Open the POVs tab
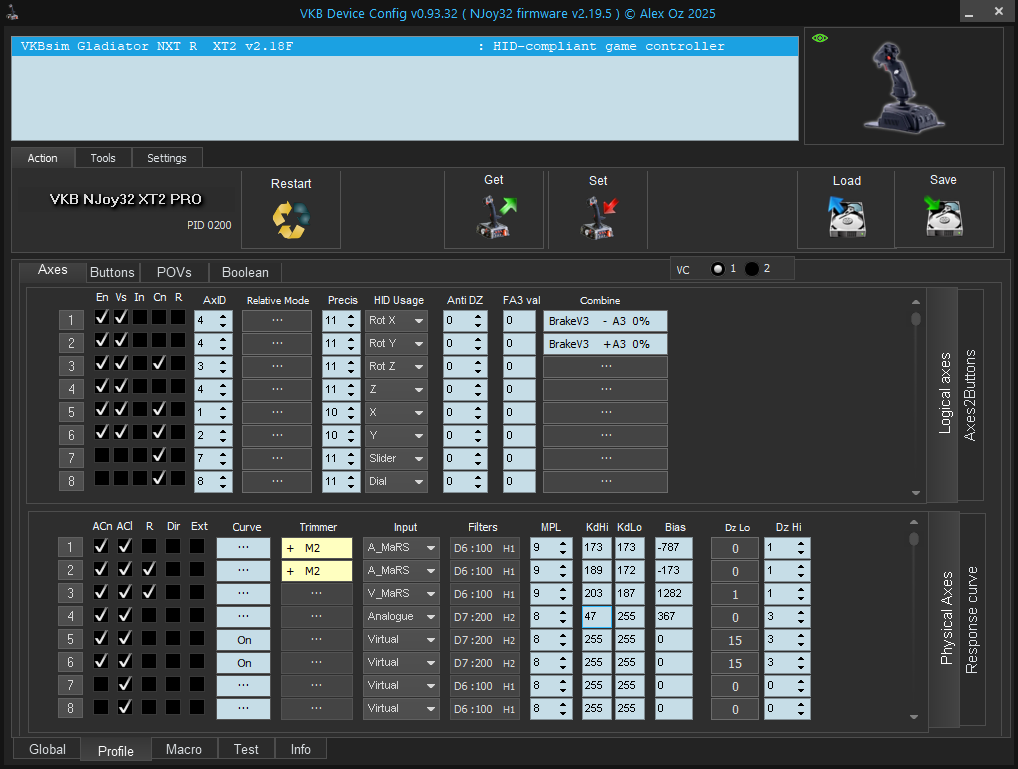The image size is (1018, 769). [x=174, y=272]
